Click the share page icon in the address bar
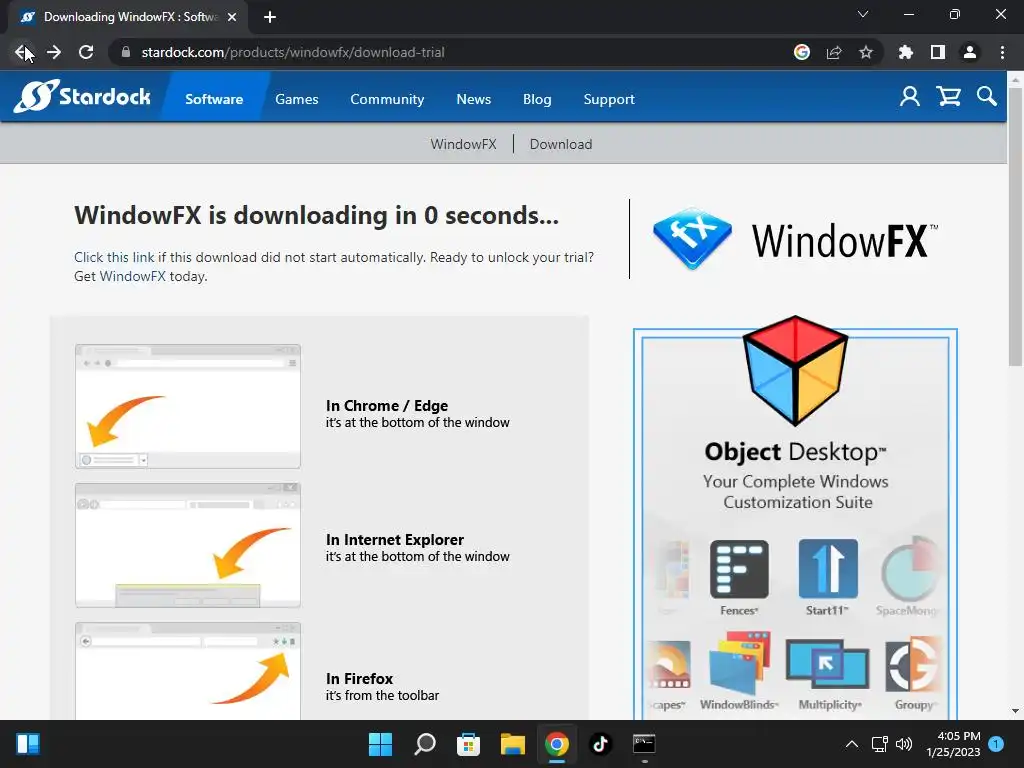 (x=834, y=52)
